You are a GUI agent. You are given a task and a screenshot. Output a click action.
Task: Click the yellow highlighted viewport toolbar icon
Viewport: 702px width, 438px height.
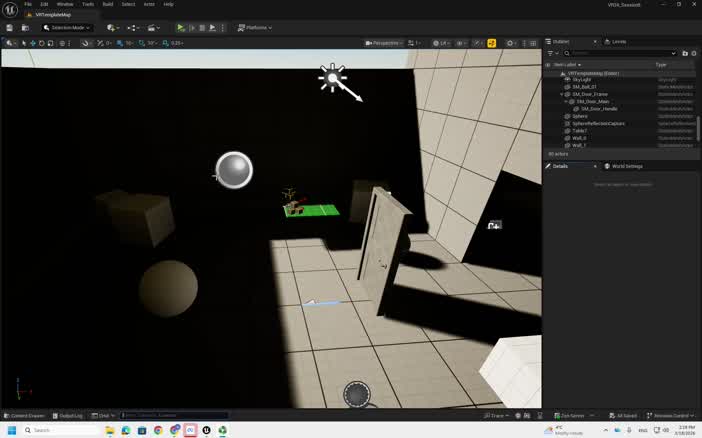(x=492, y=43)
